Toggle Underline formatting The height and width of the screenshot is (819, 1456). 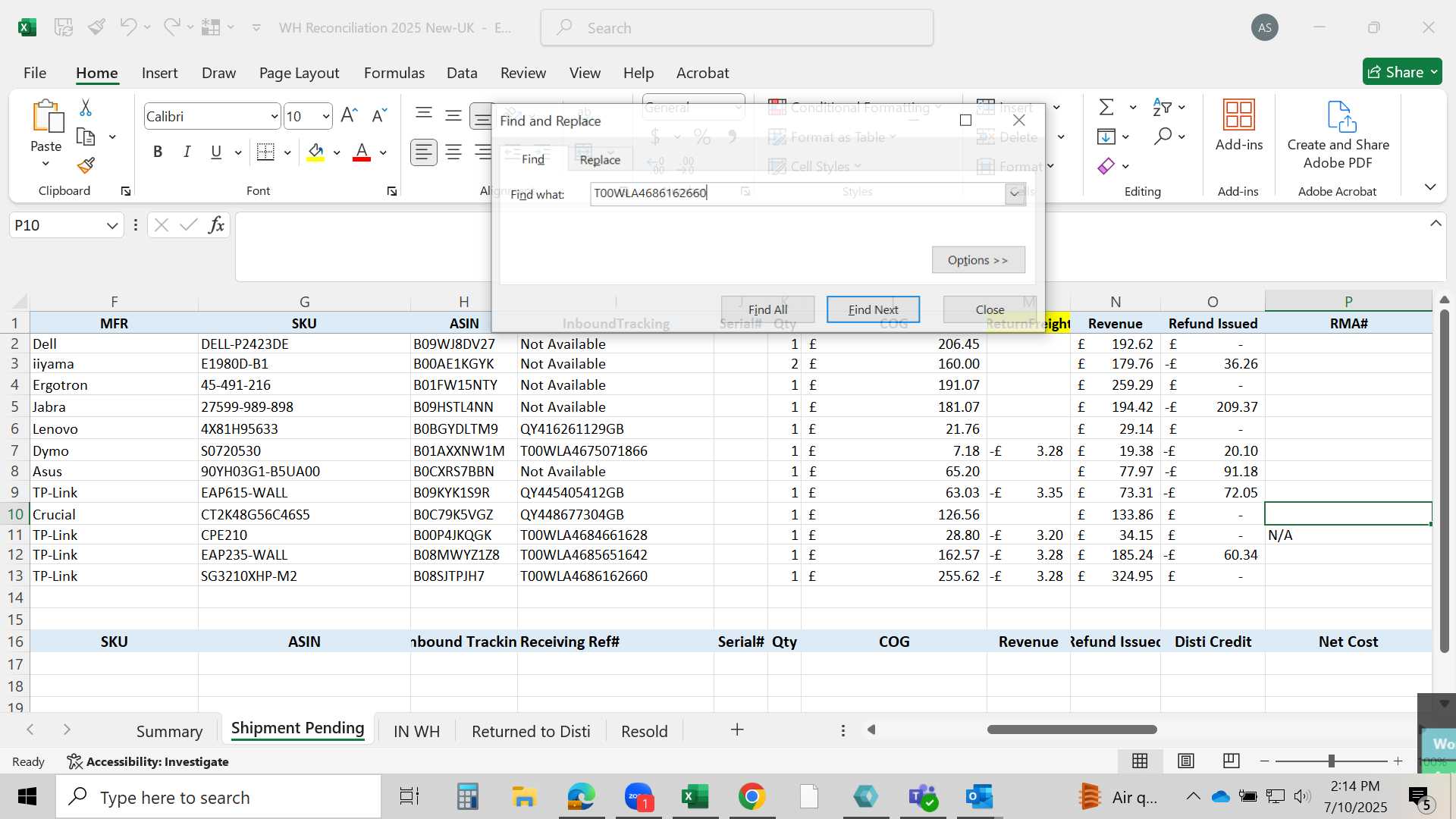click(216, 152)
